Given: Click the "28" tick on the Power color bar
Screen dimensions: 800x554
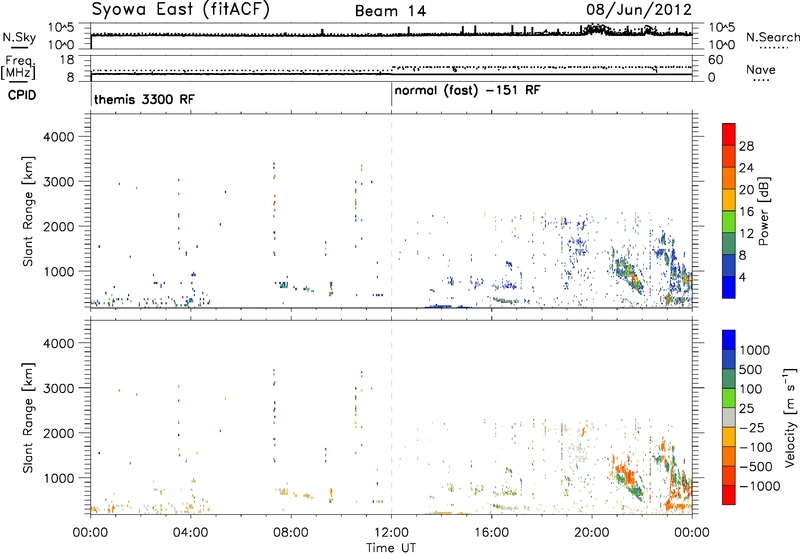Looking at the screenshot, I should 746,146.
